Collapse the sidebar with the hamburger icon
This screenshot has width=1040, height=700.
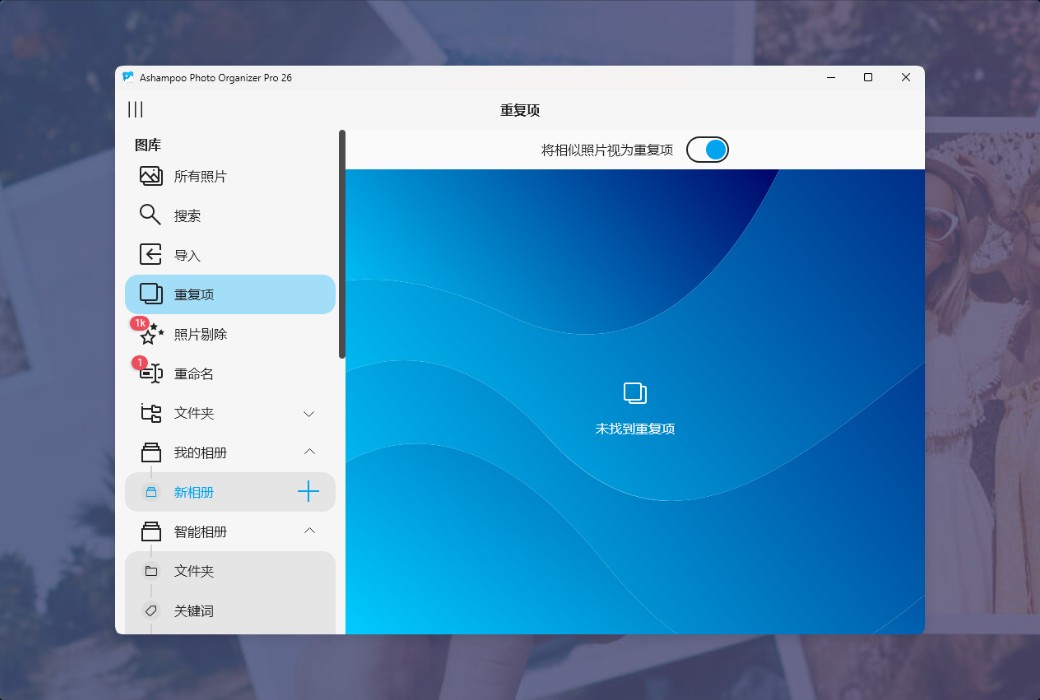click(x=135, y=109)
